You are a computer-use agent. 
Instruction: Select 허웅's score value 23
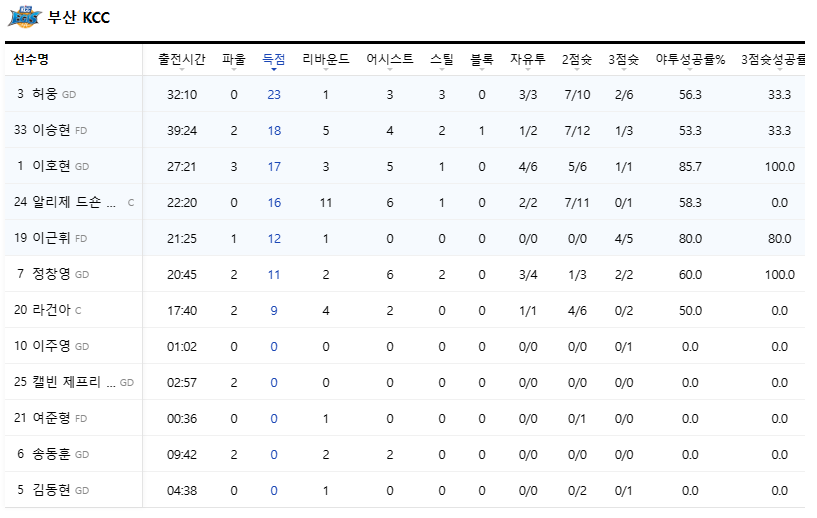coord(274,95)
